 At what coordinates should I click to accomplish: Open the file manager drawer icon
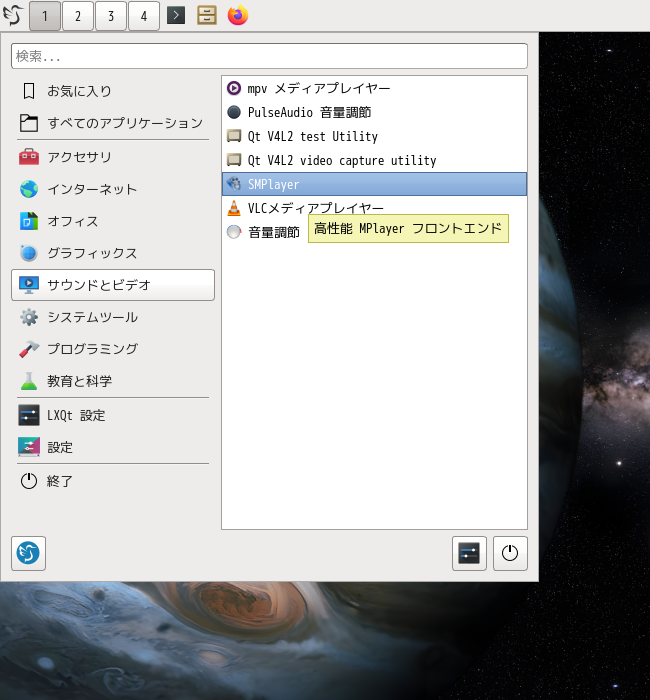207,16
